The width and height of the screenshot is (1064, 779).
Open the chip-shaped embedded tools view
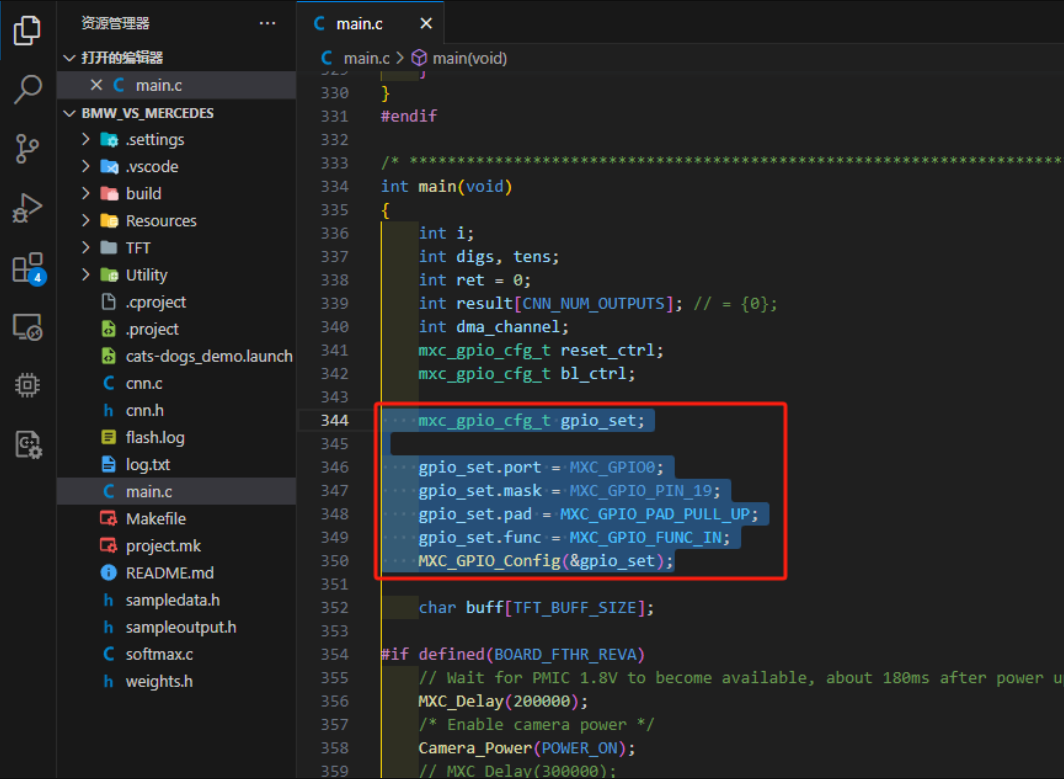[x=27, y=385]
